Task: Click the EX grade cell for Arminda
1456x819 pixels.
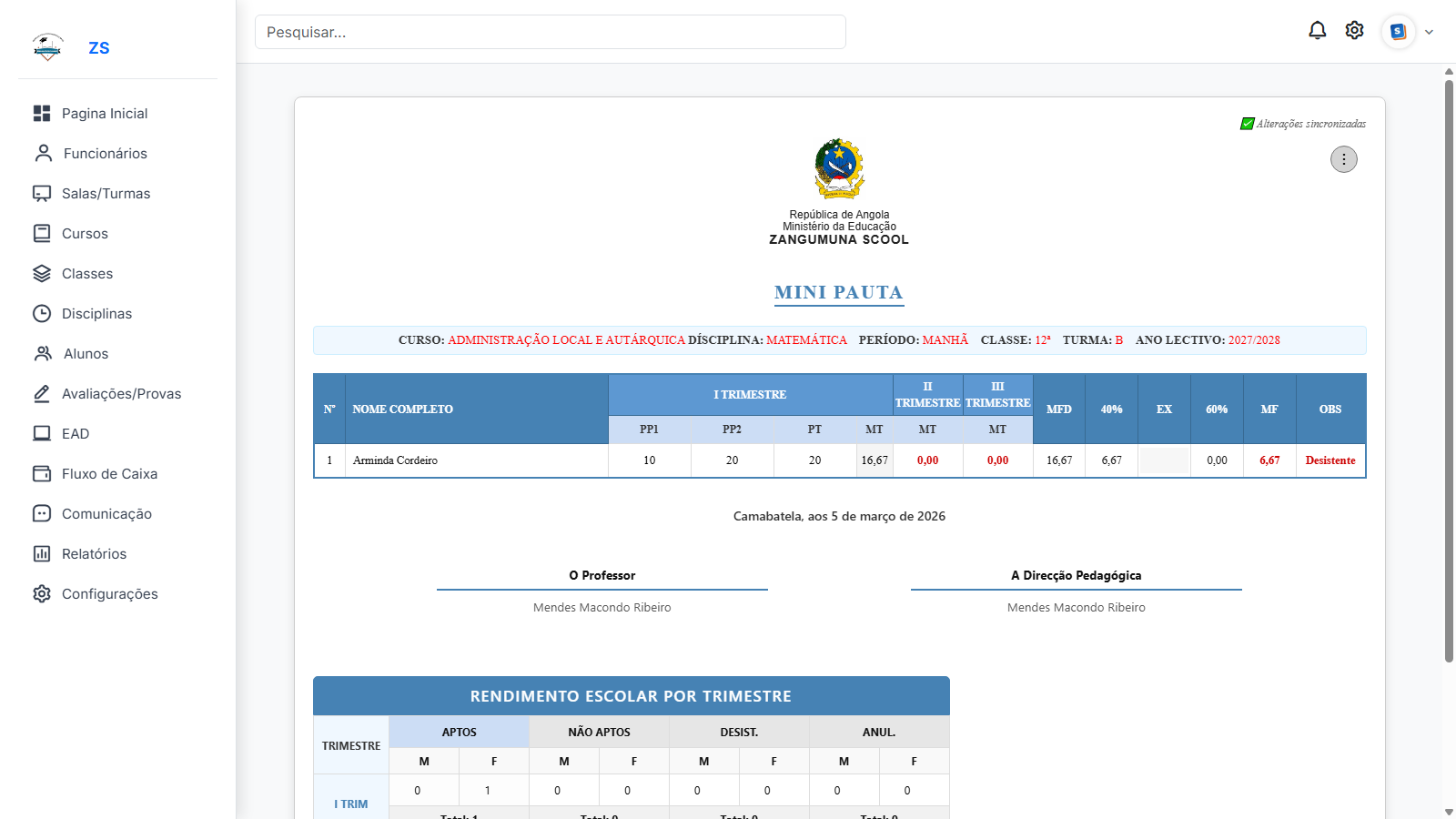Action: [1164, 460]
